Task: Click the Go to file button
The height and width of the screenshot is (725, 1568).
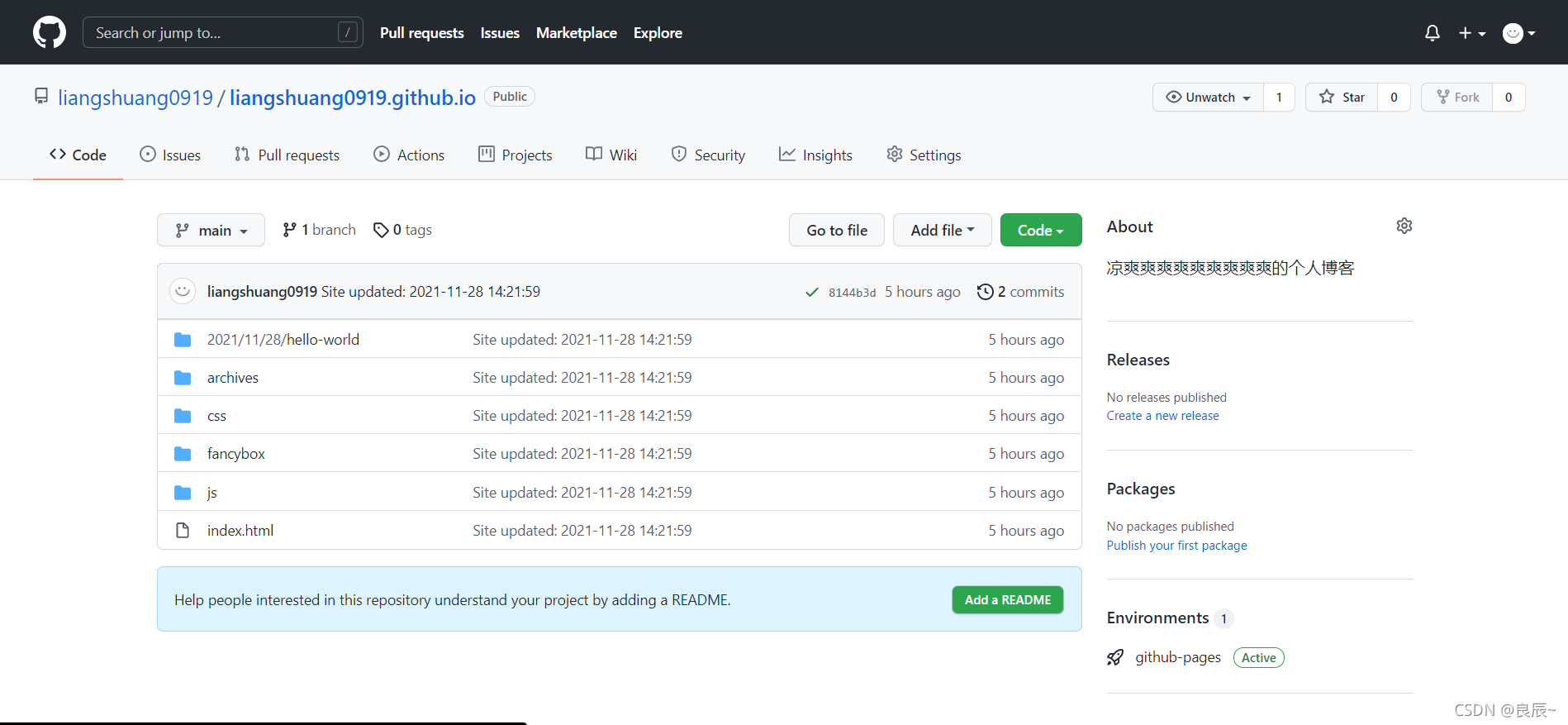Action: point(837,230)
